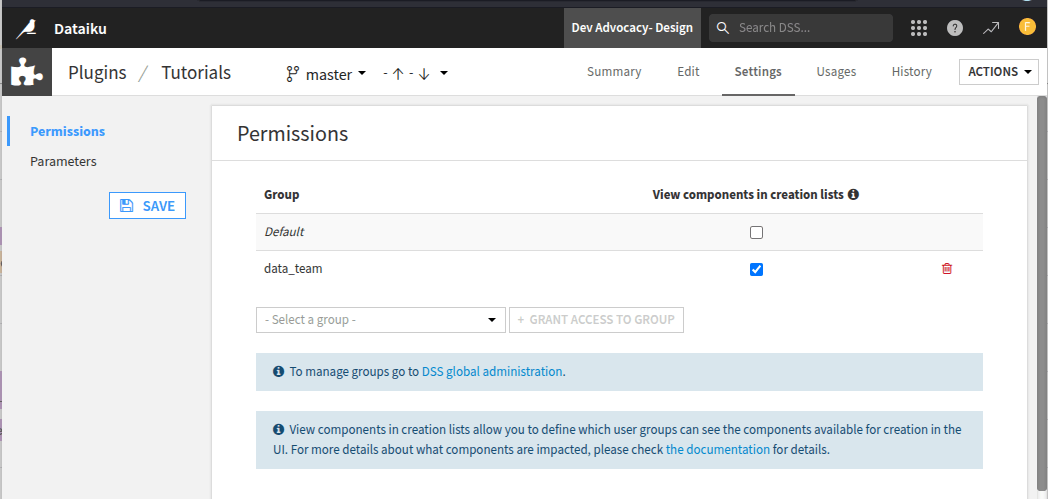1048x499 pixels.
Task: Click the search magnifier icon
Action: click(723, 28)
